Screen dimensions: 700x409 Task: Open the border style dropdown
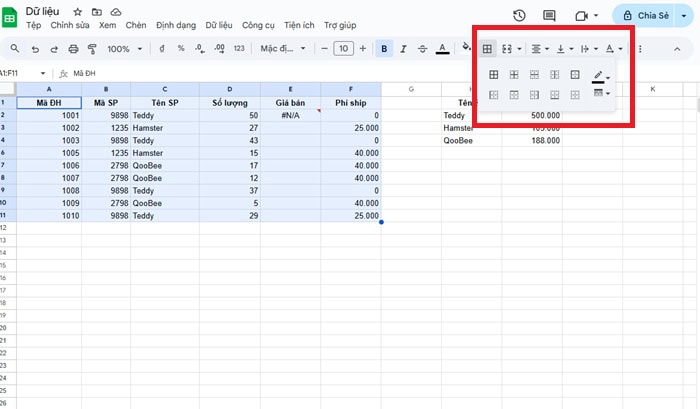point(601,93)
